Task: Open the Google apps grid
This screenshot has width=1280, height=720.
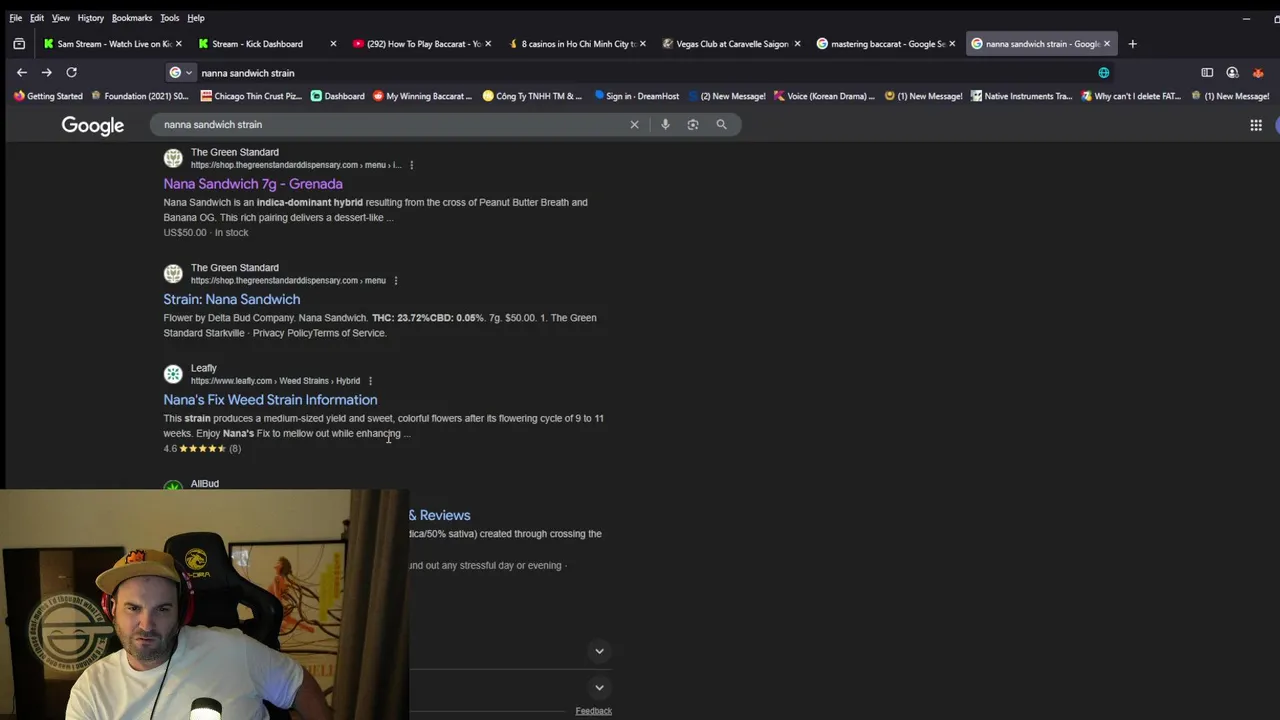Action: [1256, 125]
